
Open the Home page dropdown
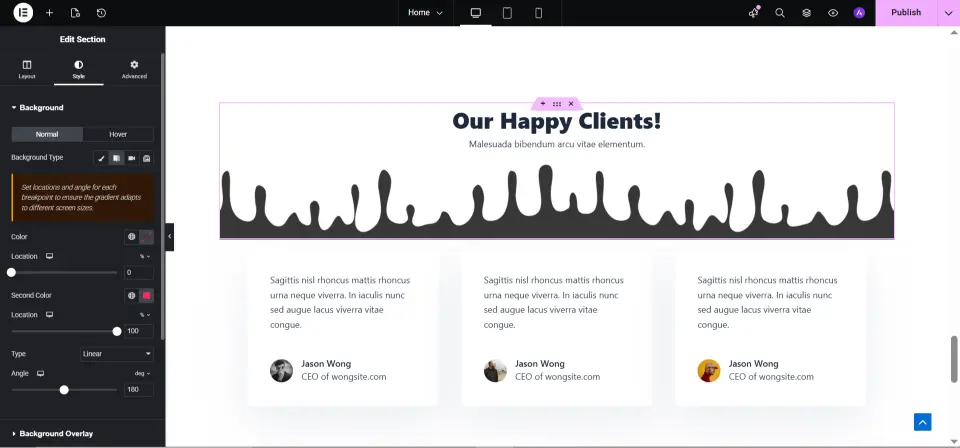click(426, 13)
